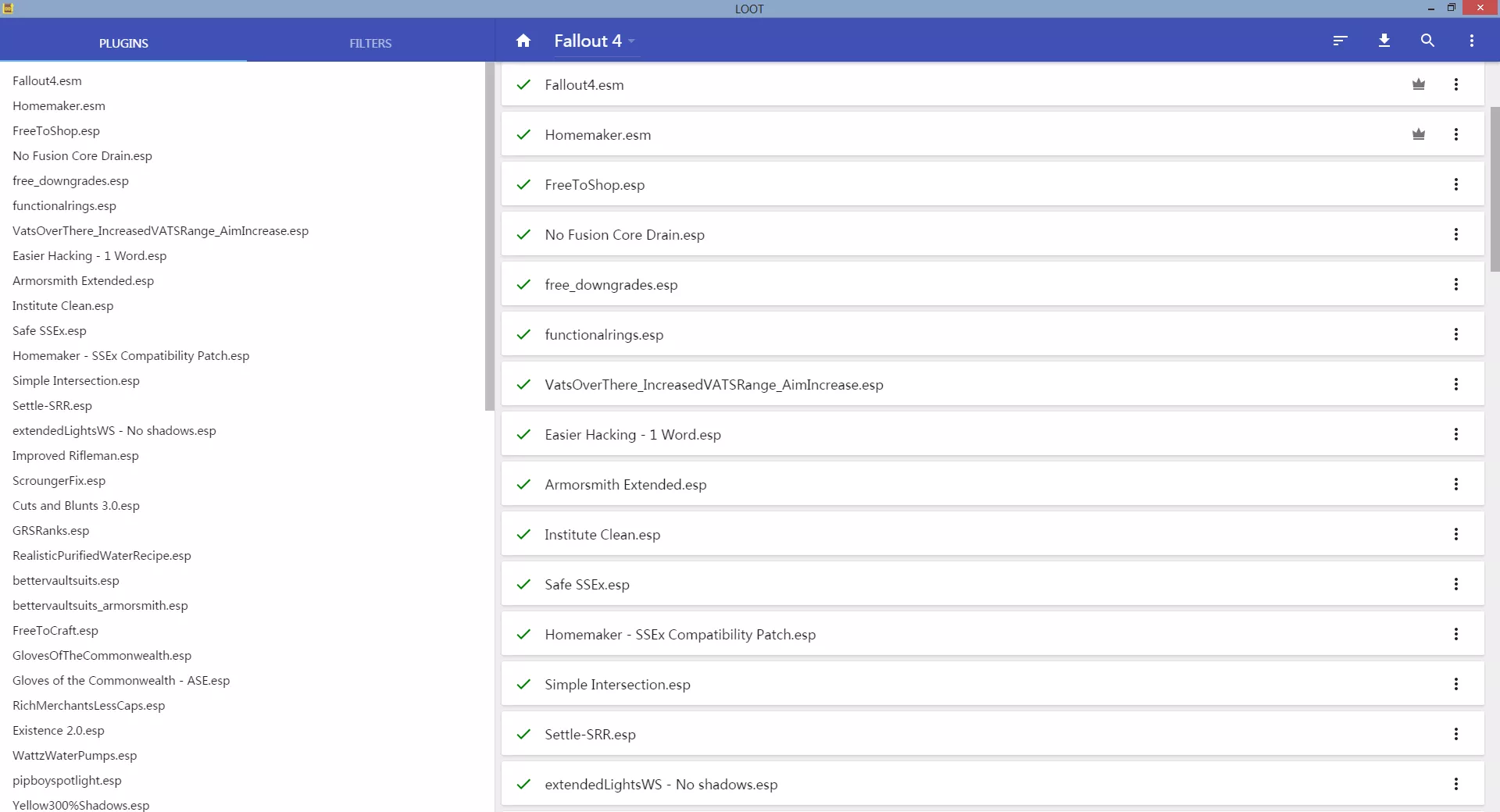Select FreeToCraft.esp in the sidebar
1500x812 pixels.
[x=55, y=630]
